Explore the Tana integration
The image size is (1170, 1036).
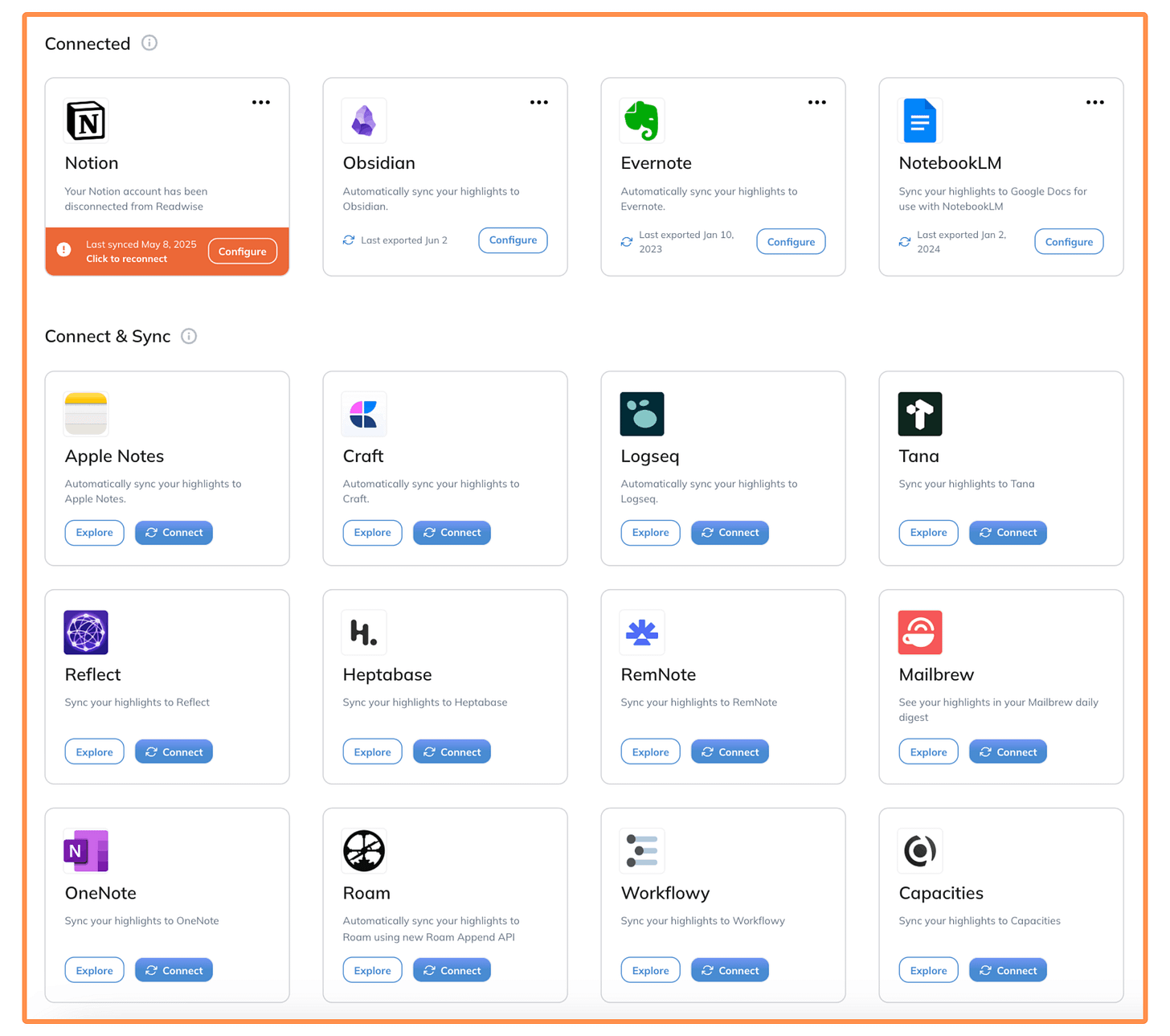(x=929, y=533)
